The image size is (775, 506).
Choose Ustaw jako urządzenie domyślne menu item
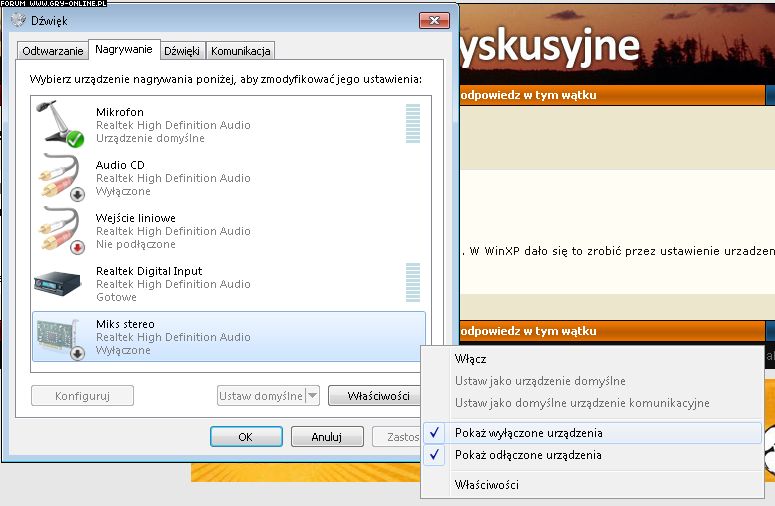(x=540, y=381)
